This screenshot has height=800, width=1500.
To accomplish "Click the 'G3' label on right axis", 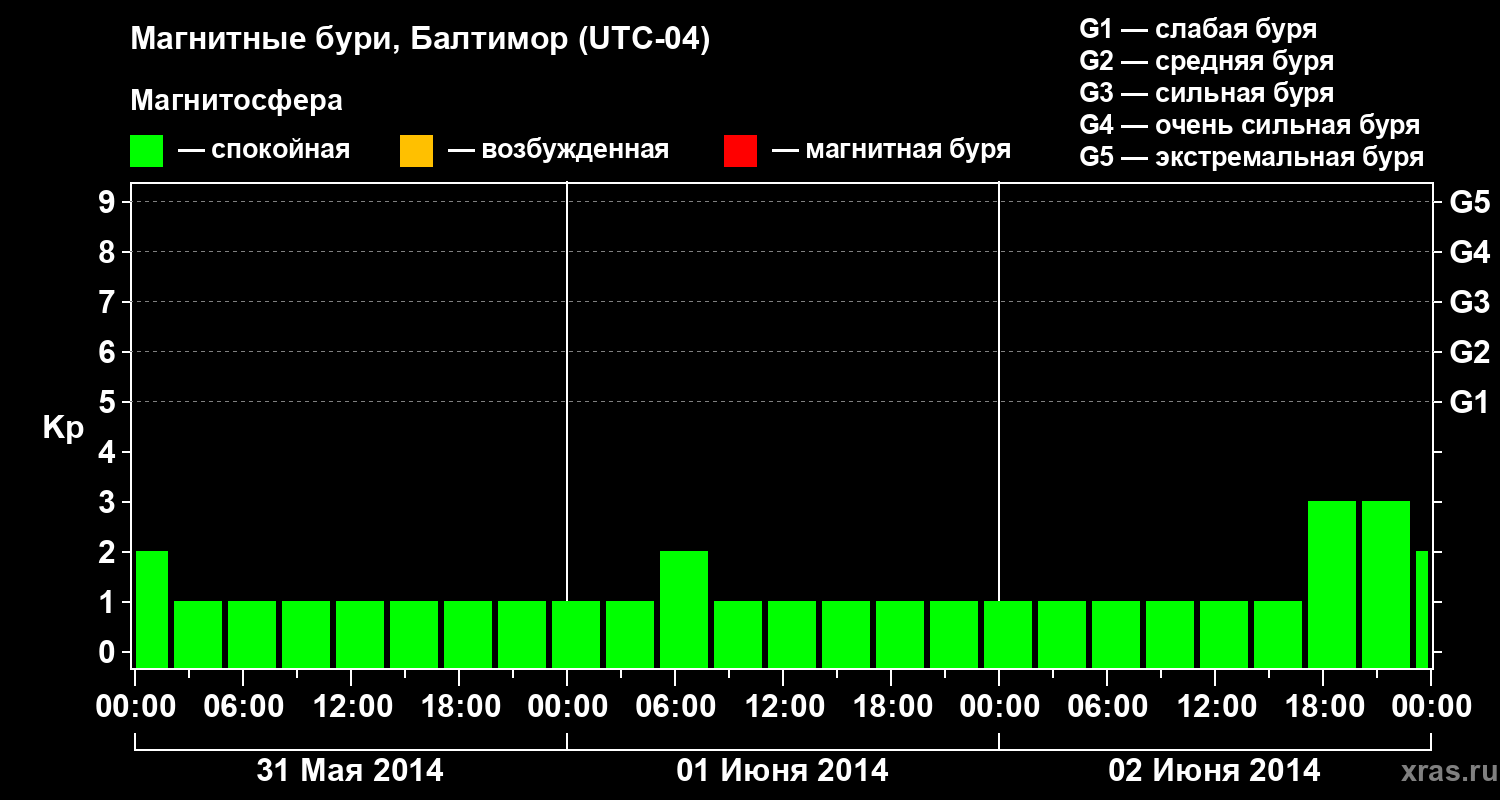I will tap(1469, 303).
